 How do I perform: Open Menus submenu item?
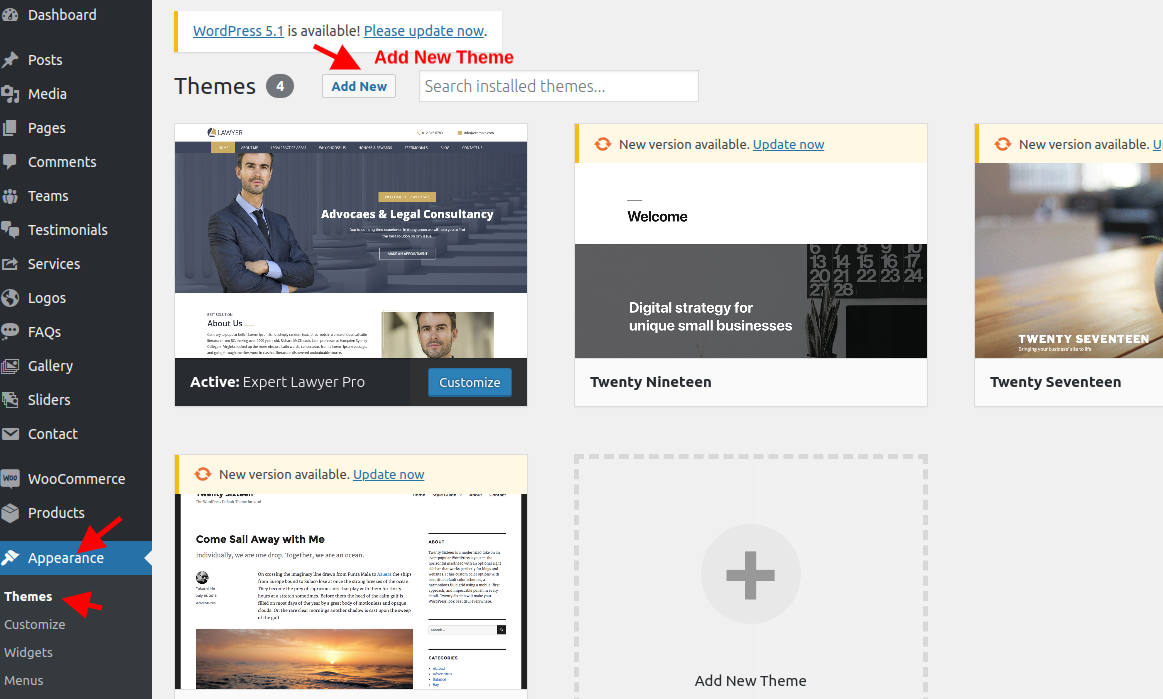(x=24, y=680)
